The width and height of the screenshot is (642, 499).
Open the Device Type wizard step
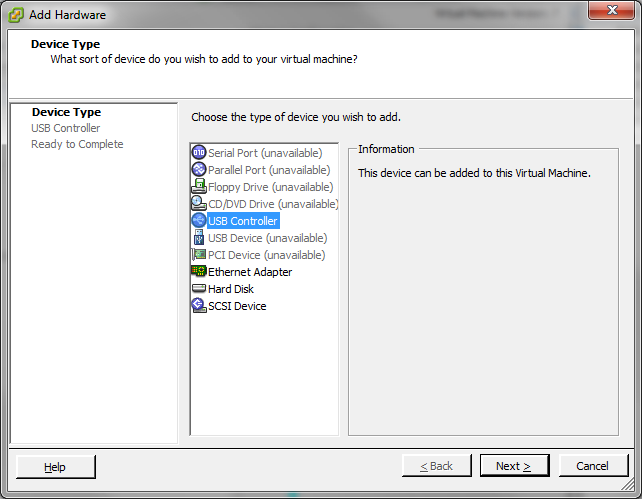66,112
